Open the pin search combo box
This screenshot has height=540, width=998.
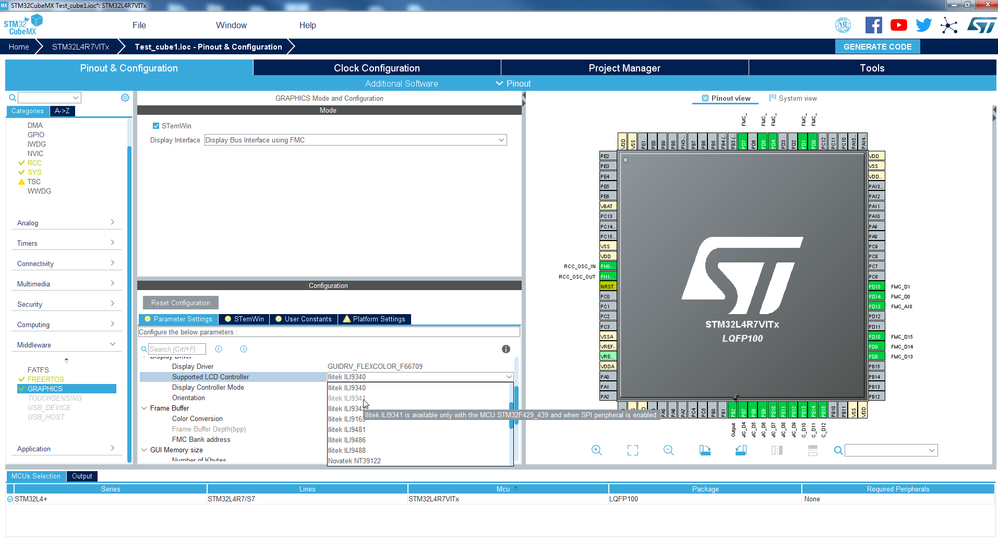[x=891, y=450]
